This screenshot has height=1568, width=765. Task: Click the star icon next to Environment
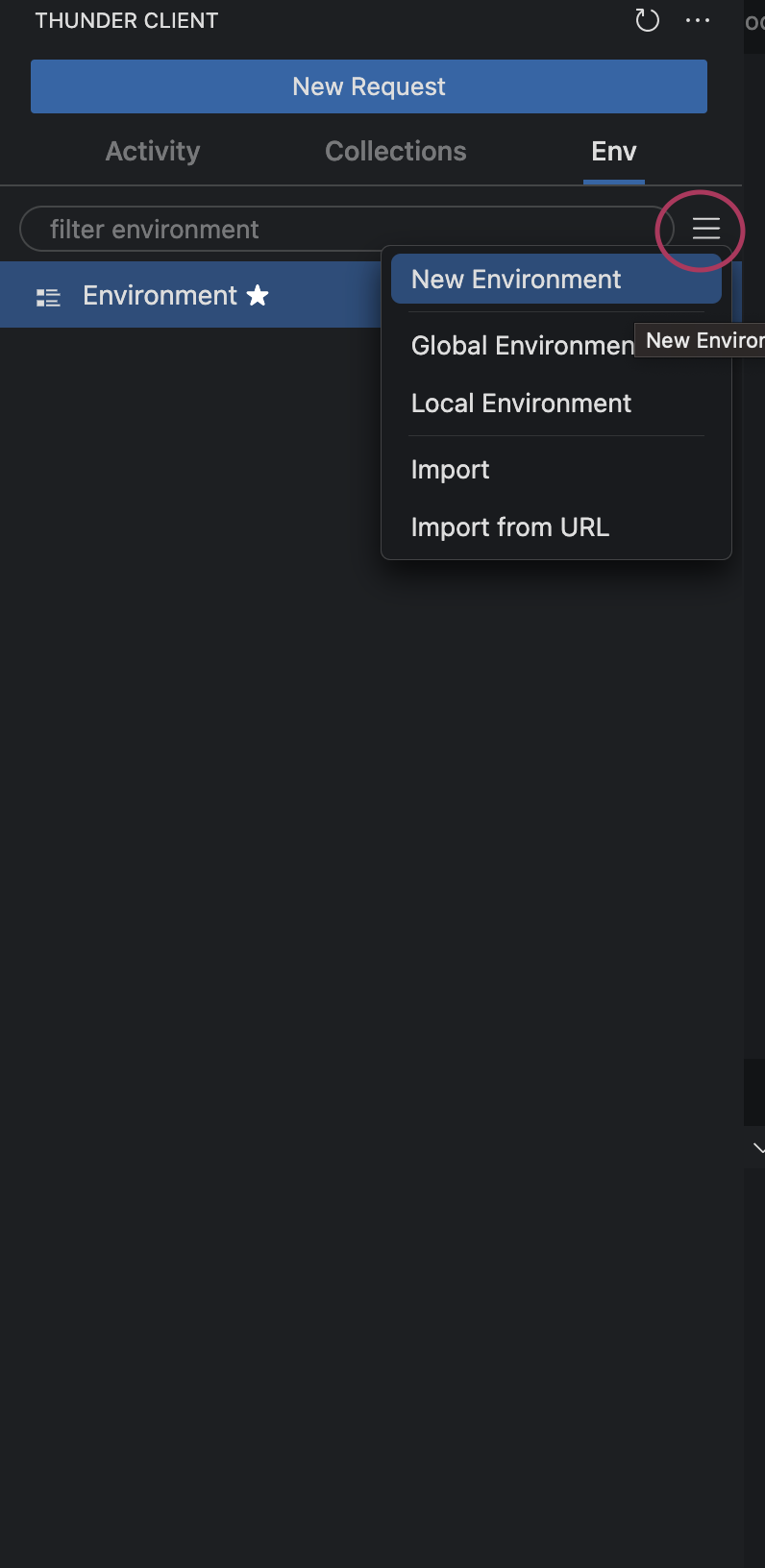coord(258,295)
